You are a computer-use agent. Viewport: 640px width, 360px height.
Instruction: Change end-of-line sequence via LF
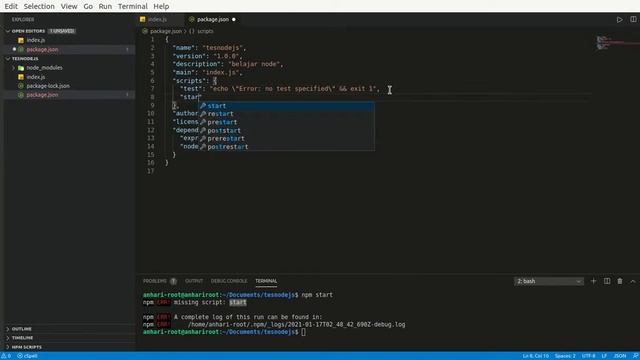tap(604, 356)
